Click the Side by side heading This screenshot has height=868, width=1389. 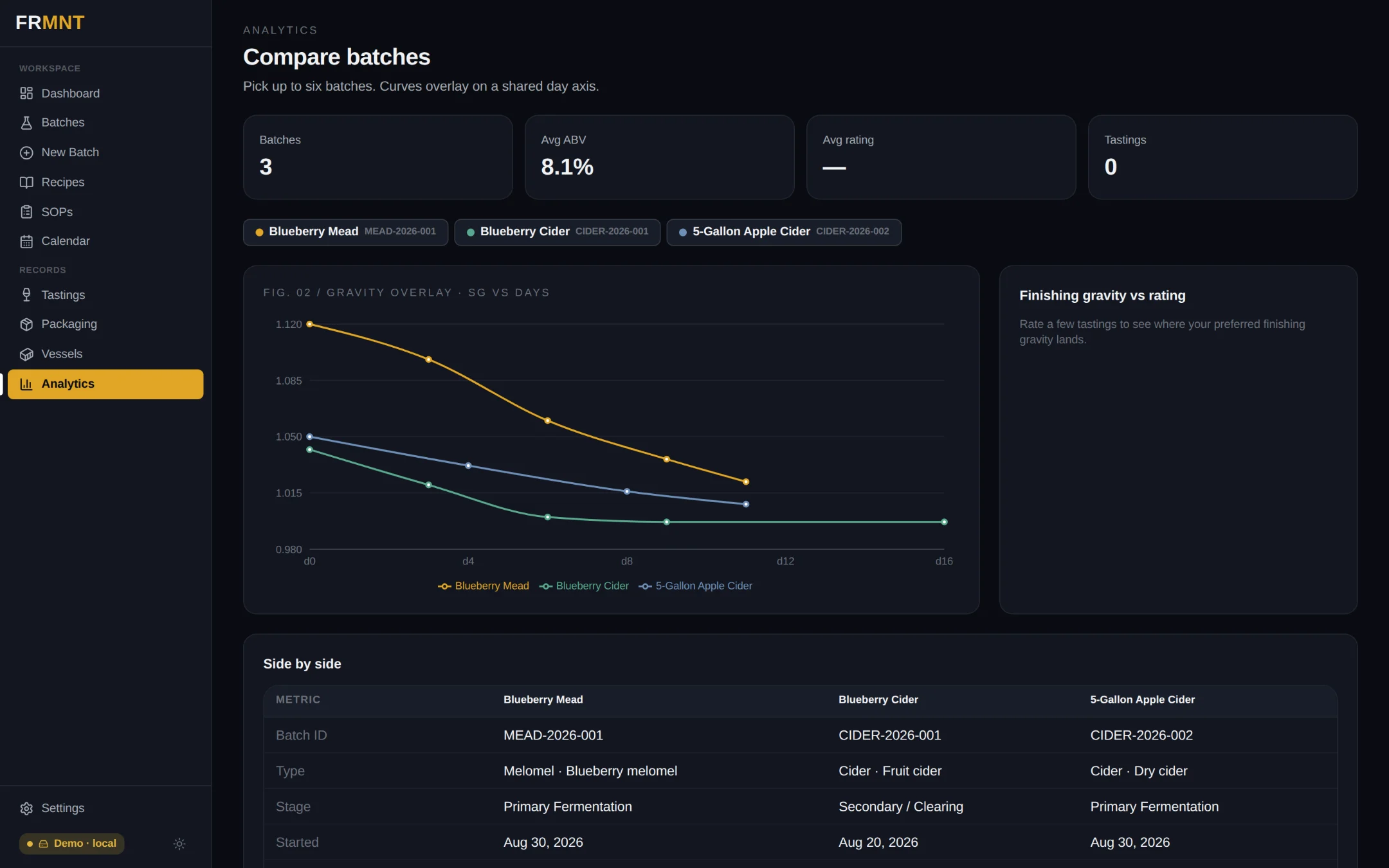(302, 664)
